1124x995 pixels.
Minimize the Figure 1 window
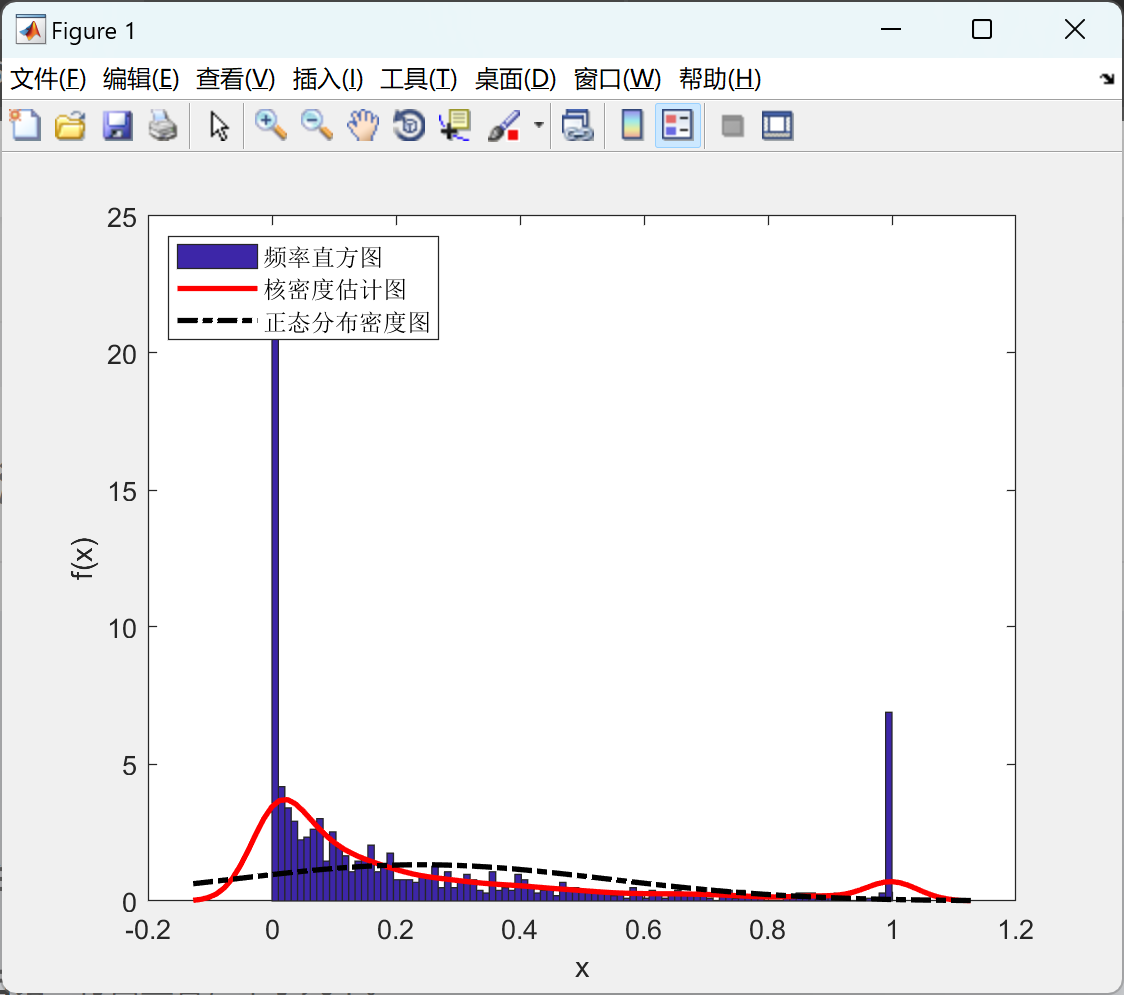pyautogui.click(x=890, y=29)
